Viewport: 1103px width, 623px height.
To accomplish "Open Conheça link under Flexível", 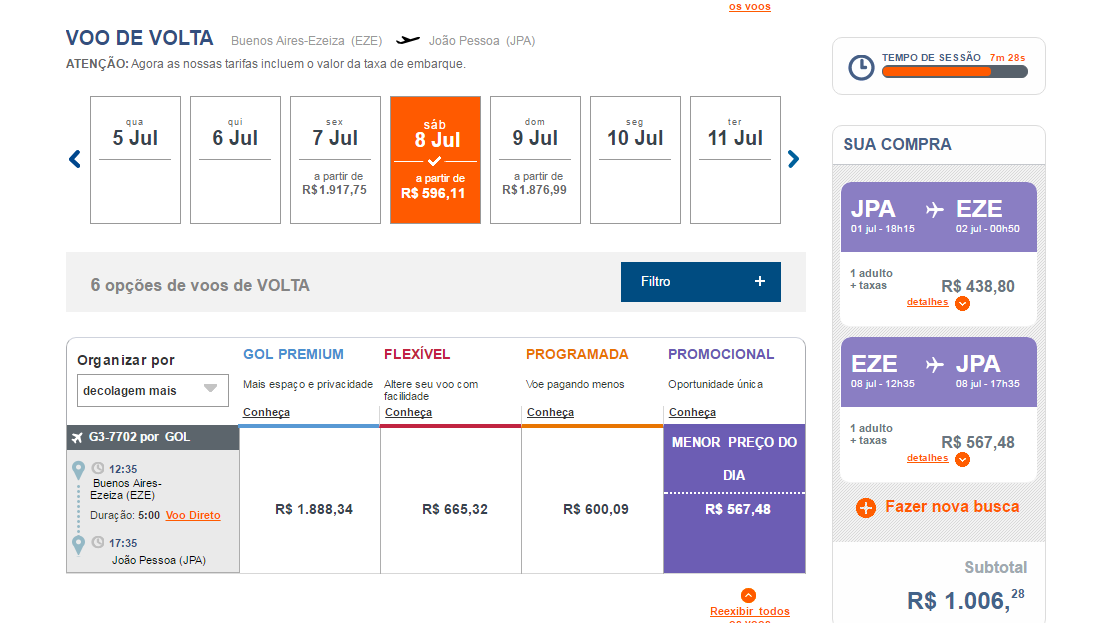I will pyautogui.click(x=409, y=413).
